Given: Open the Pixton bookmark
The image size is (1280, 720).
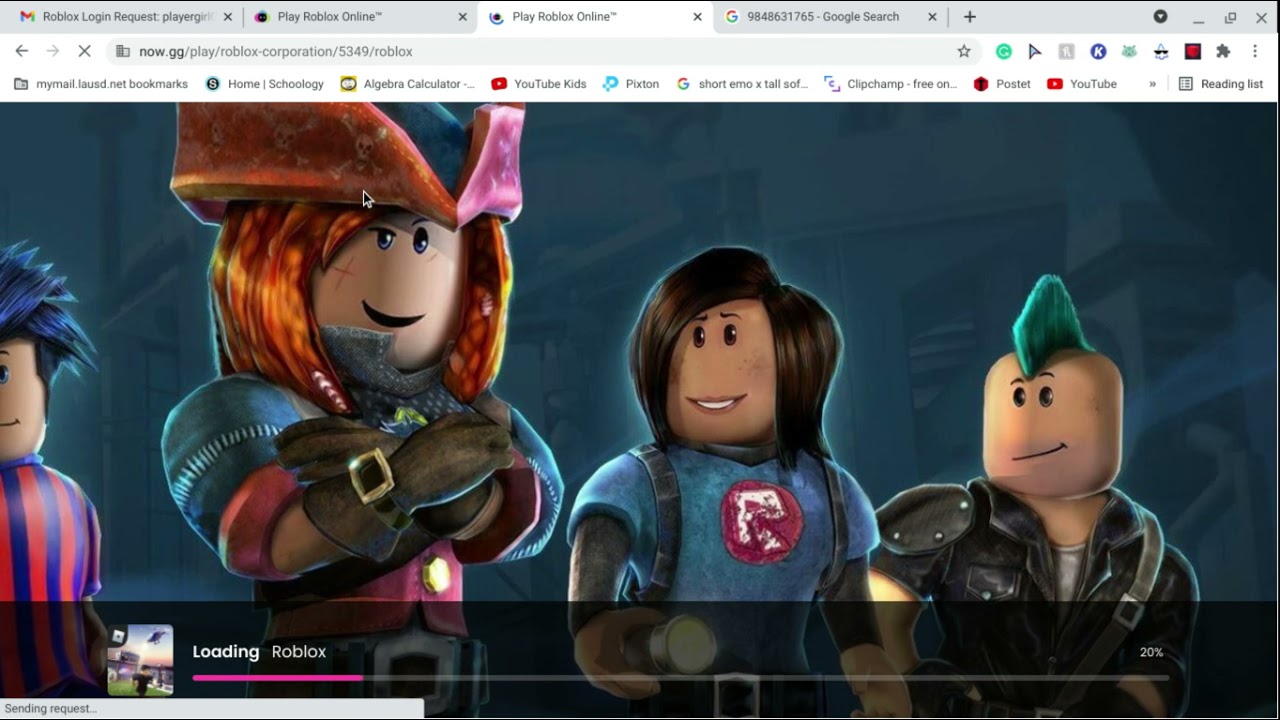Looking at the screenshot, I should [631, 84].
